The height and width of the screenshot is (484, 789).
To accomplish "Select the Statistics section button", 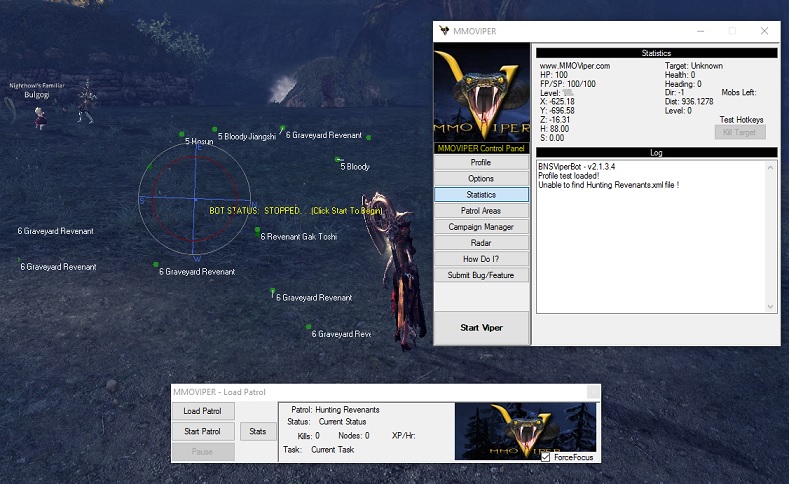I will 481,195.
